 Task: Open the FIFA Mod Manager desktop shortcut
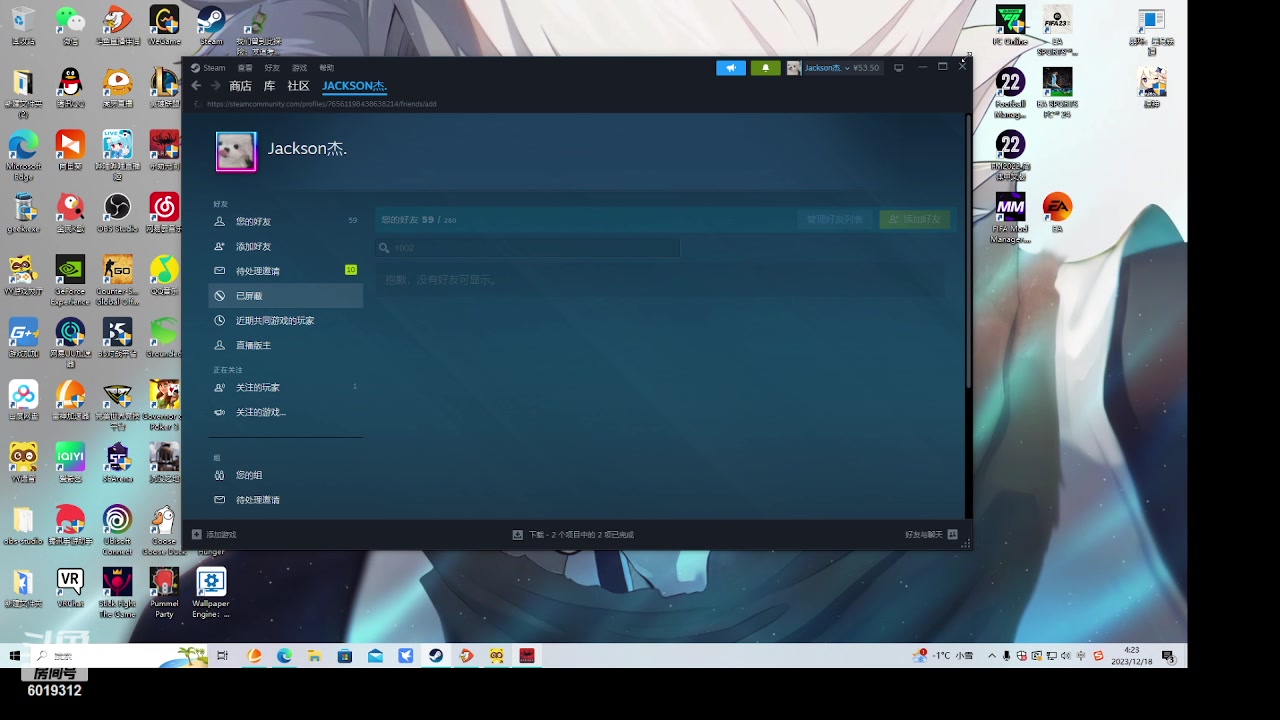[x=1010, y=218]
